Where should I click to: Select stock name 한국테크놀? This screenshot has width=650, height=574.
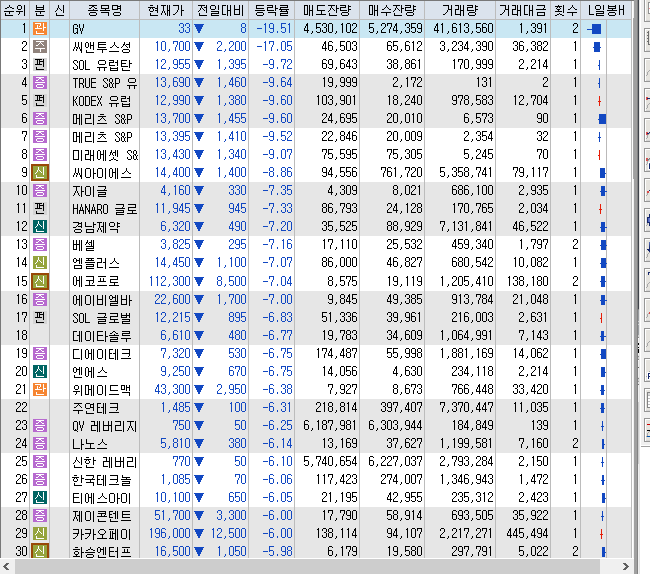click(102, 480)
